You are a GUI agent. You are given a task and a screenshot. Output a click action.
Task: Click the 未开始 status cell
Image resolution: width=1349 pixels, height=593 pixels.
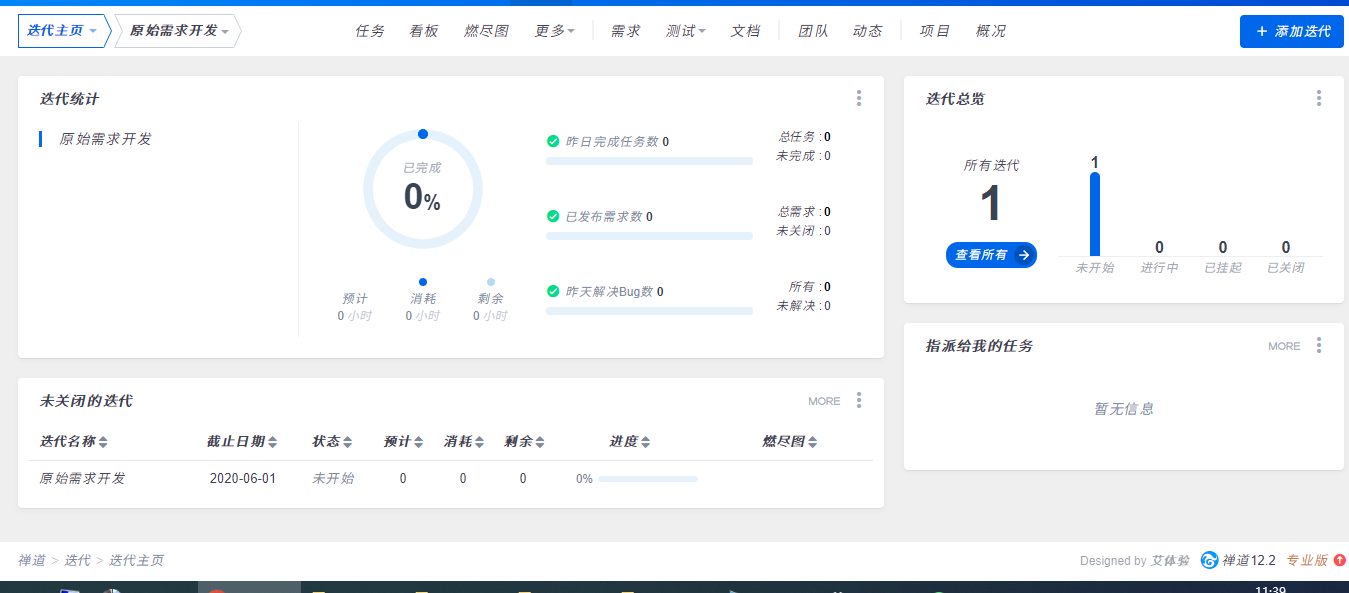[333, 478]
